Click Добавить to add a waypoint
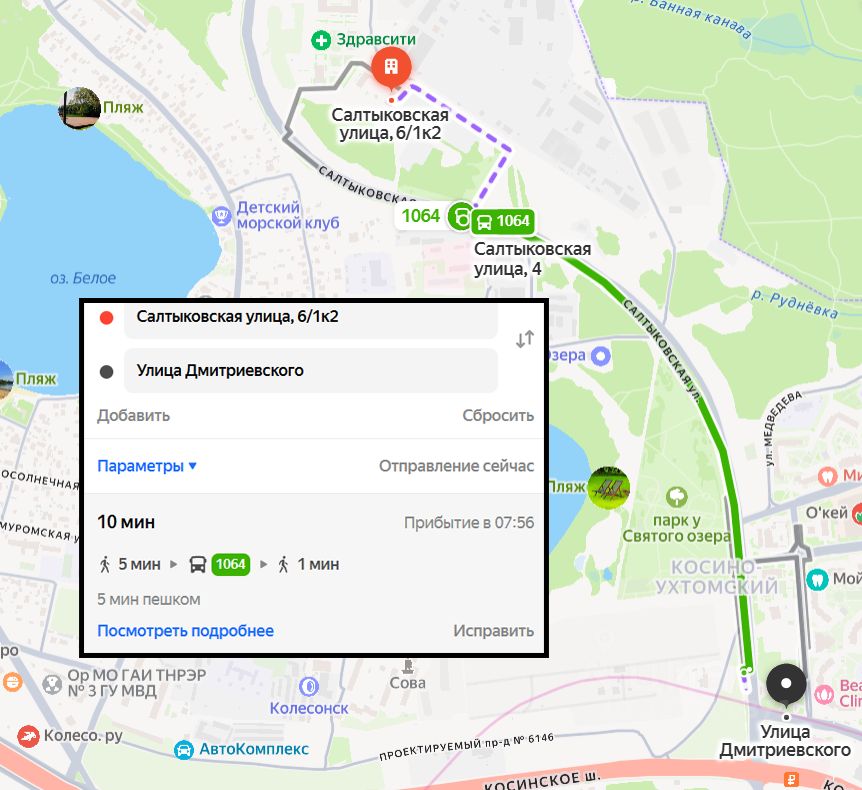Viewport: 862px width, 790px height. [133, 415]
